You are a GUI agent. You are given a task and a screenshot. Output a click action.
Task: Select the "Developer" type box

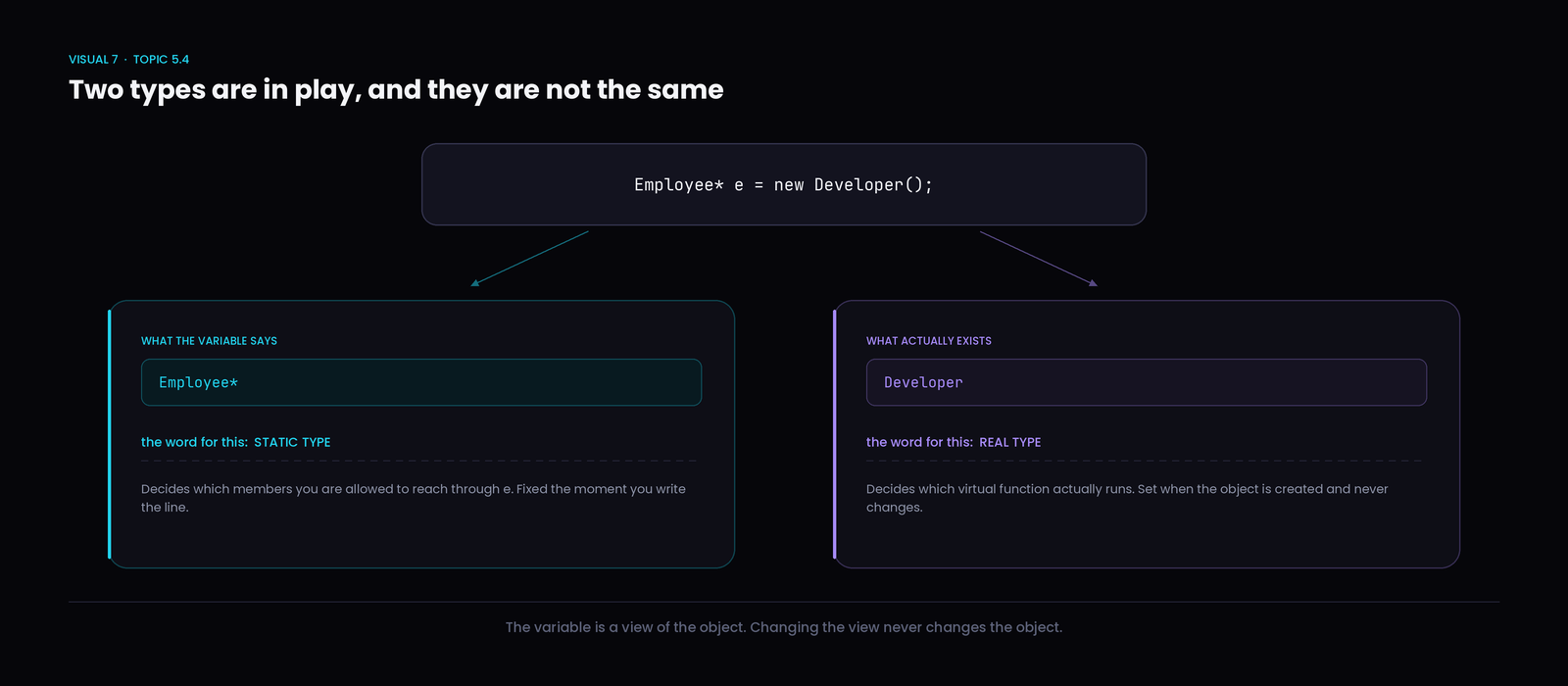click(x=1147, y=382)
